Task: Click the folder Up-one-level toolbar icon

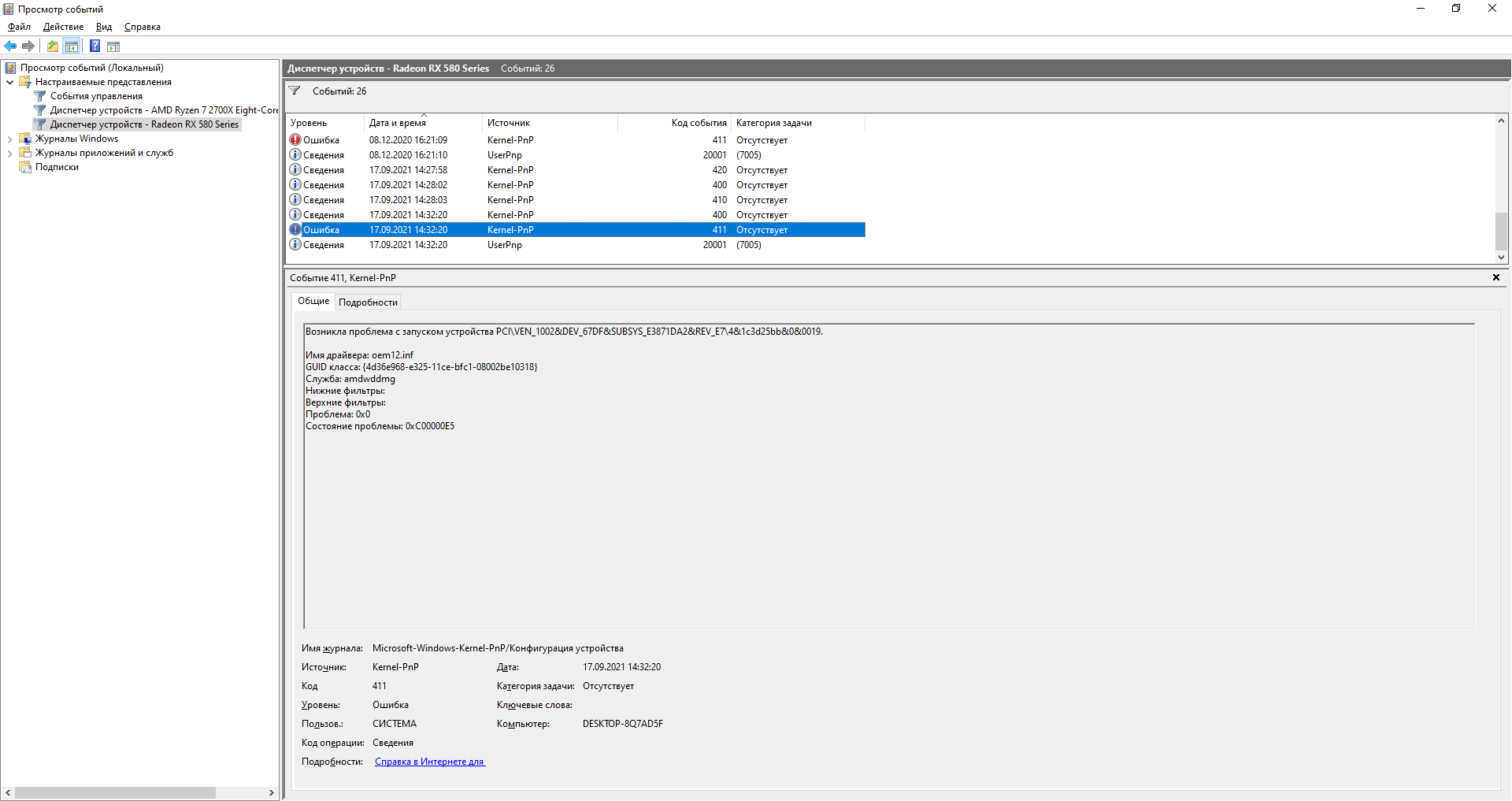Action: coord(53,46)
